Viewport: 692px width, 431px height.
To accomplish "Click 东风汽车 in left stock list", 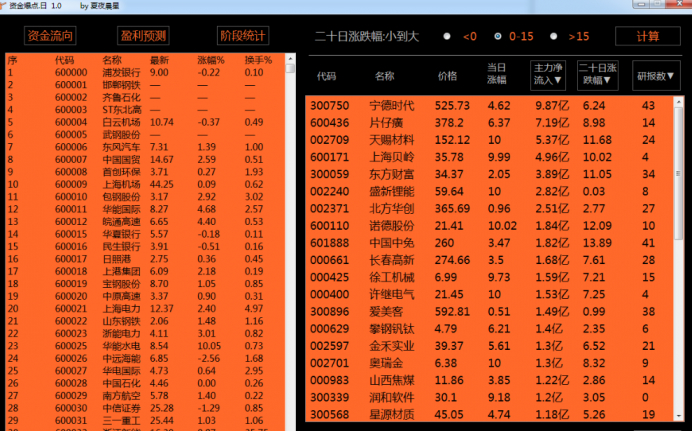I will click(121, 147).
